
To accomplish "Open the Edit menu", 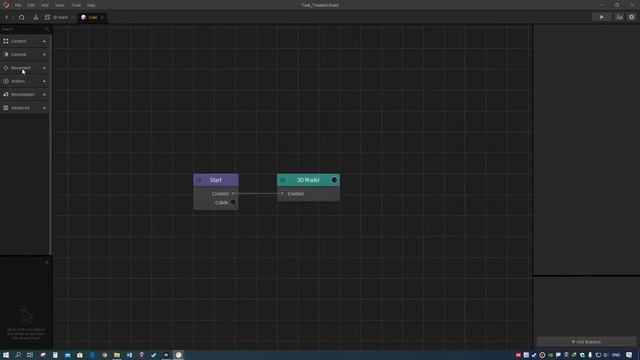I will tap(31, 5).
